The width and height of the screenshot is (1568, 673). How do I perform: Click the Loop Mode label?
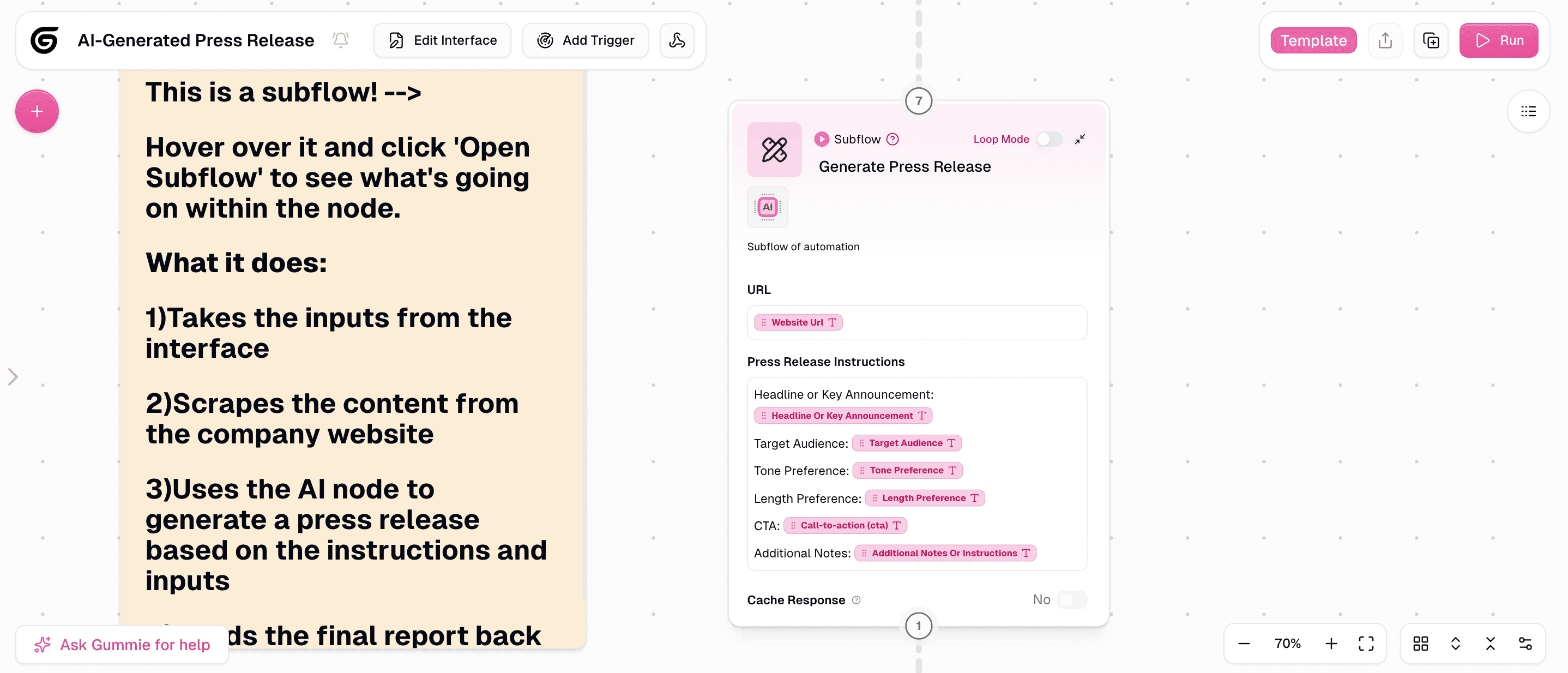(x=1000, y=140)
